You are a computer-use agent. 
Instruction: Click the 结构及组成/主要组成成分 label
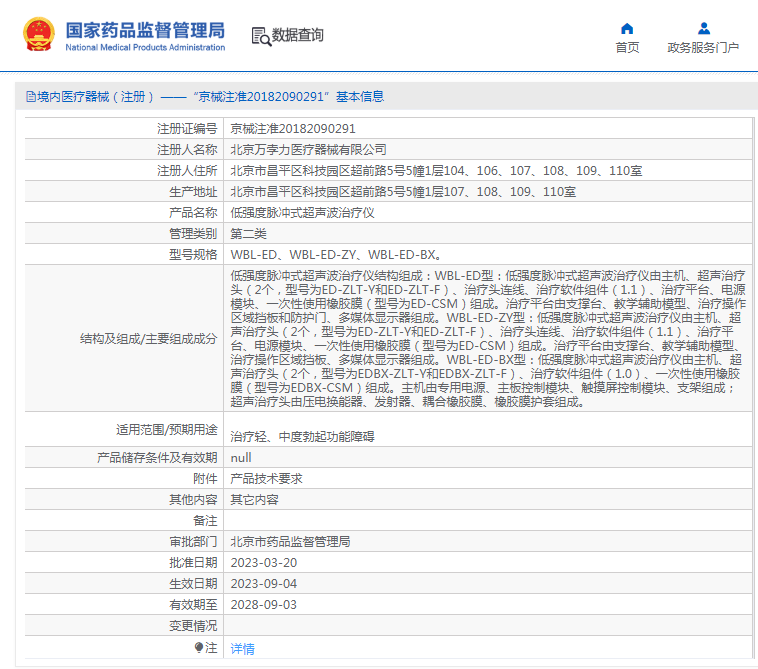click(x=148, y=339)
